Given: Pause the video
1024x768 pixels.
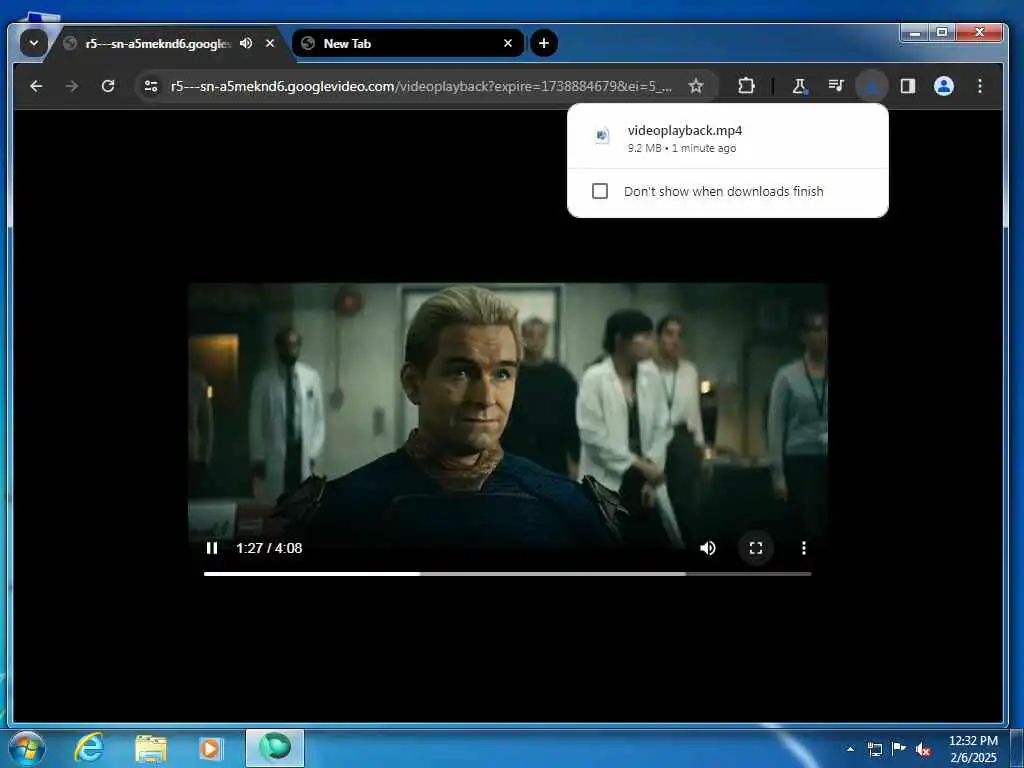Looking at the screenshot, I should (x=212, y=548).
